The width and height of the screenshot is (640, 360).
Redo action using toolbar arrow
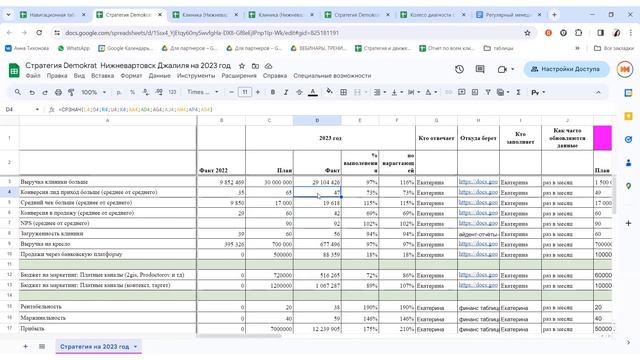tap(45, 93)
